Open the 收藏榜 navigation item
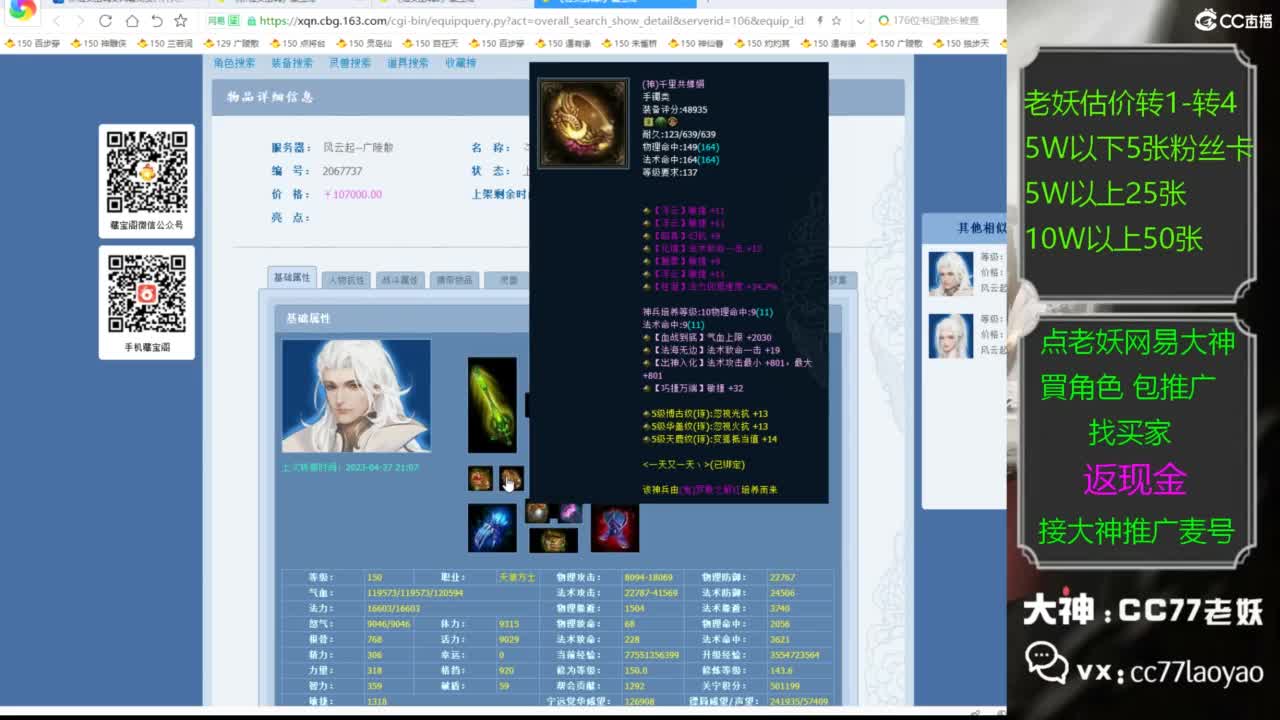The image size is (1280, 720). click(461, 63)
